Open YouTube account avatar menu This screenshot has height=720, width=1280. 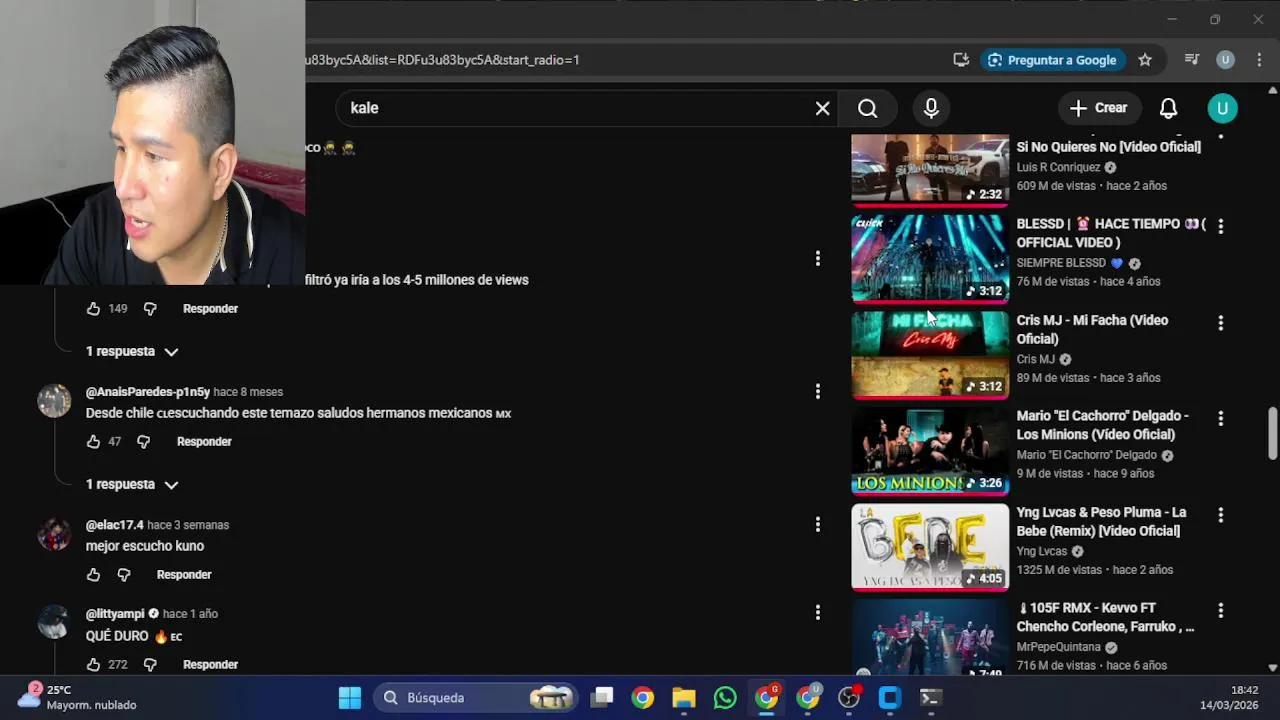click(x=1222, y=108)
